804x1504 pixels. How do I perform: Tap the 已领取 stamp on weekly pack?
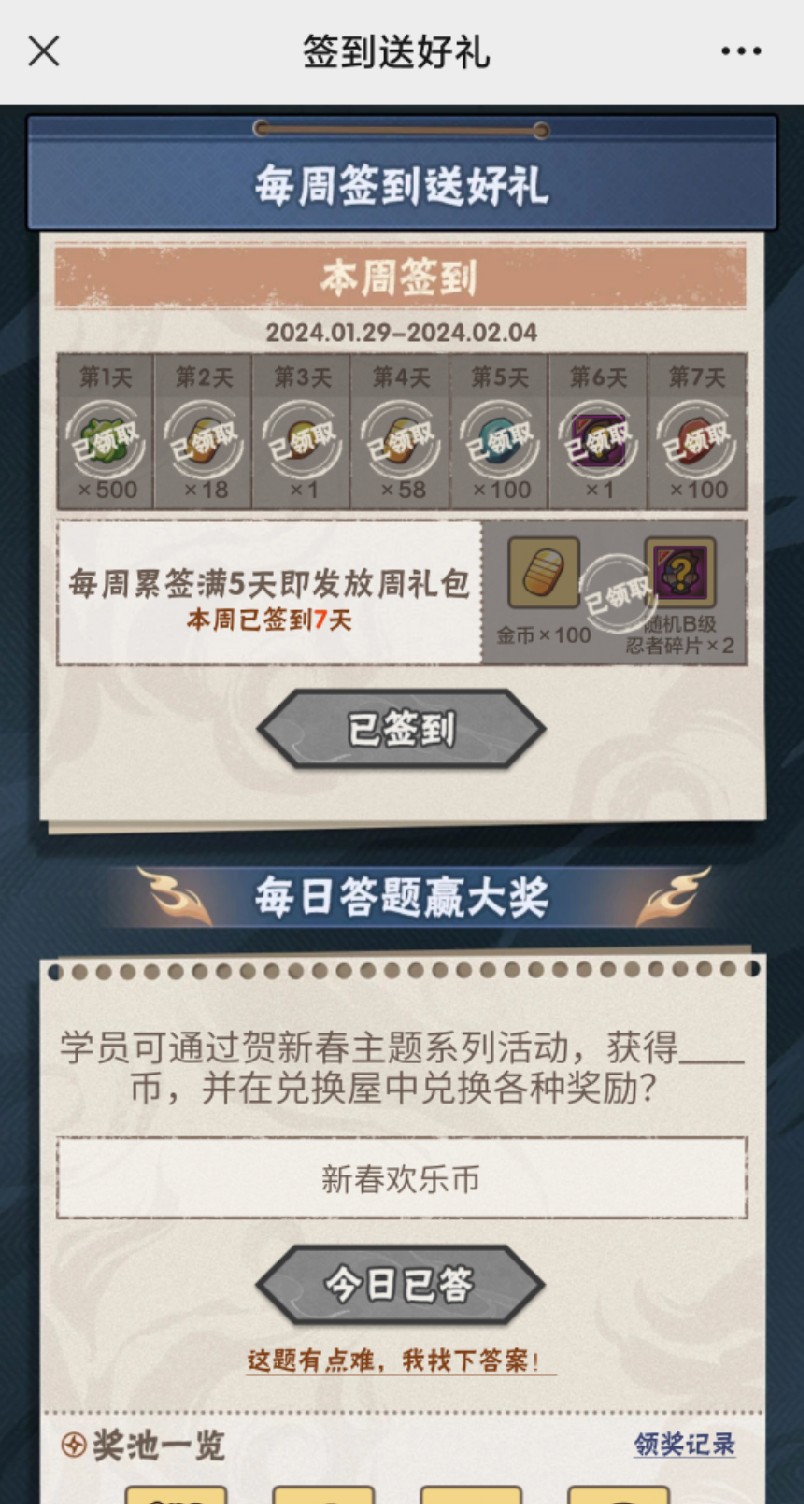pos(612,601)
